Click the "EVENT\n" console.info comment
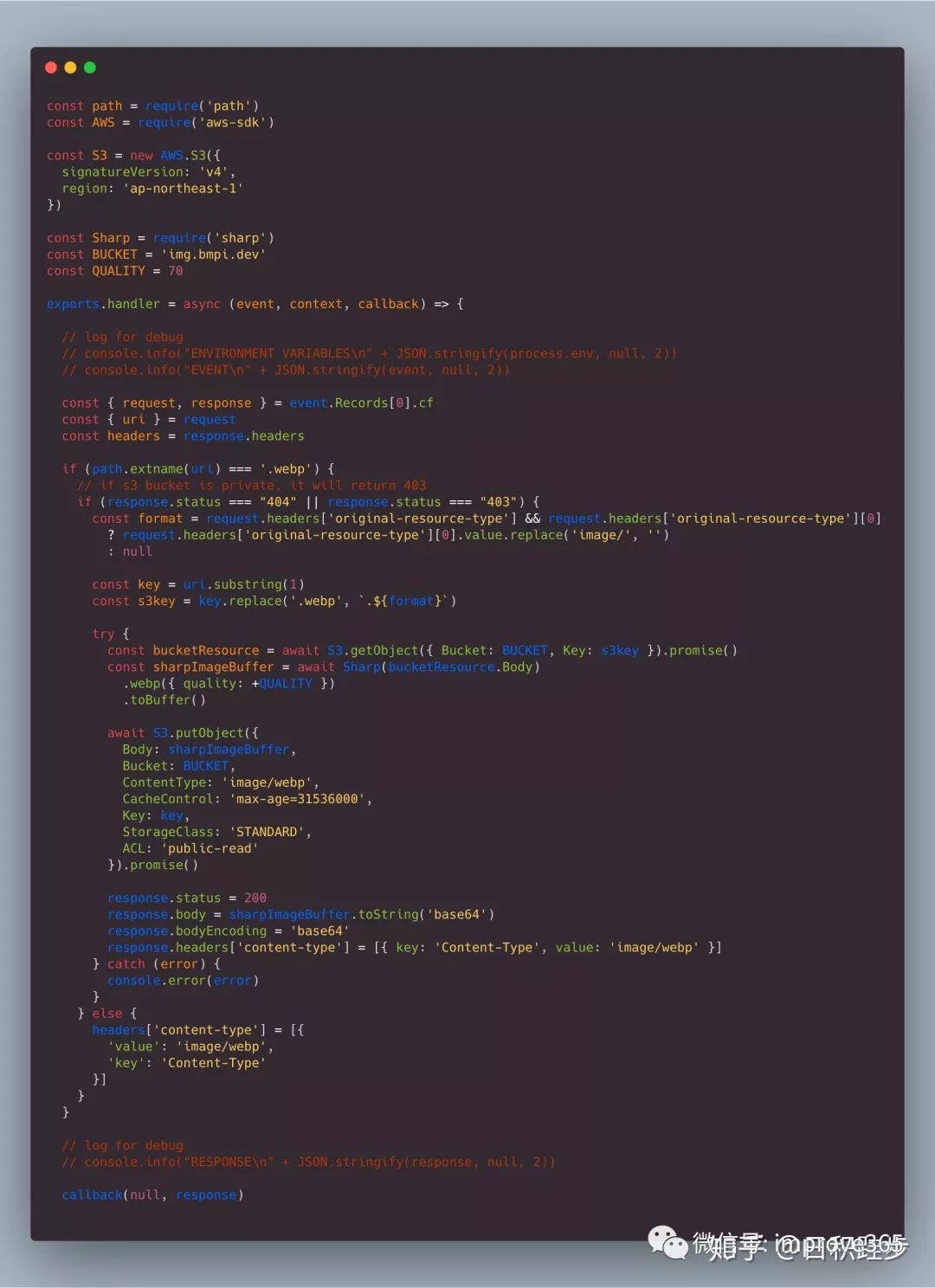The width and height of the screenshot is (935, 1288). click(286, 370)
